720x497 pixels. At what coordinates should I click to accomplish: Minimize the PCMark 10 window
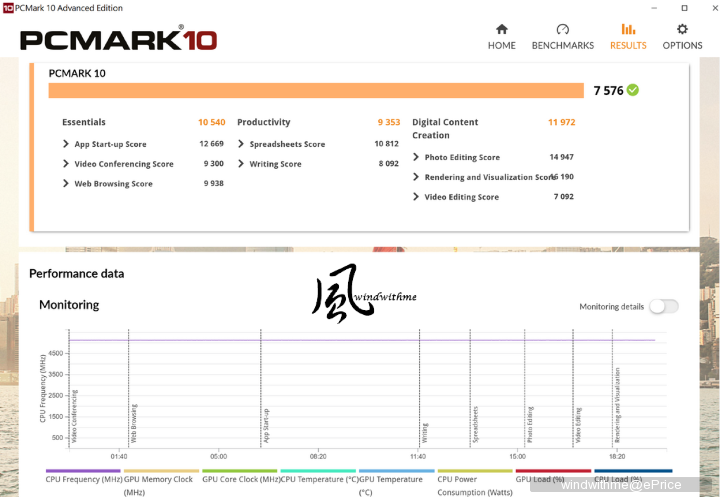point(654,8)
